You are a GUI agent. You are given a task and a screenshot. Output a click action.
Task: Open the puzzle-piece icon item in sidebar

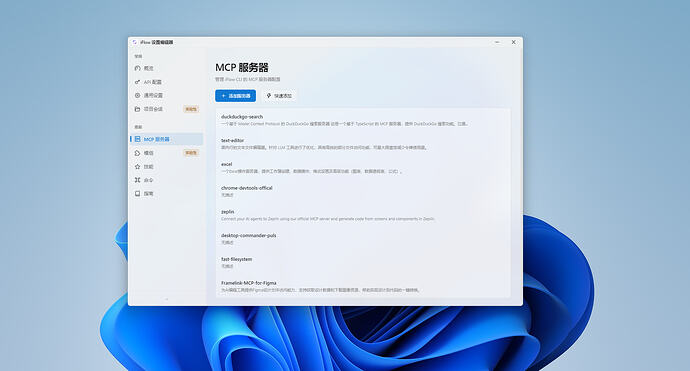point(137,153)
